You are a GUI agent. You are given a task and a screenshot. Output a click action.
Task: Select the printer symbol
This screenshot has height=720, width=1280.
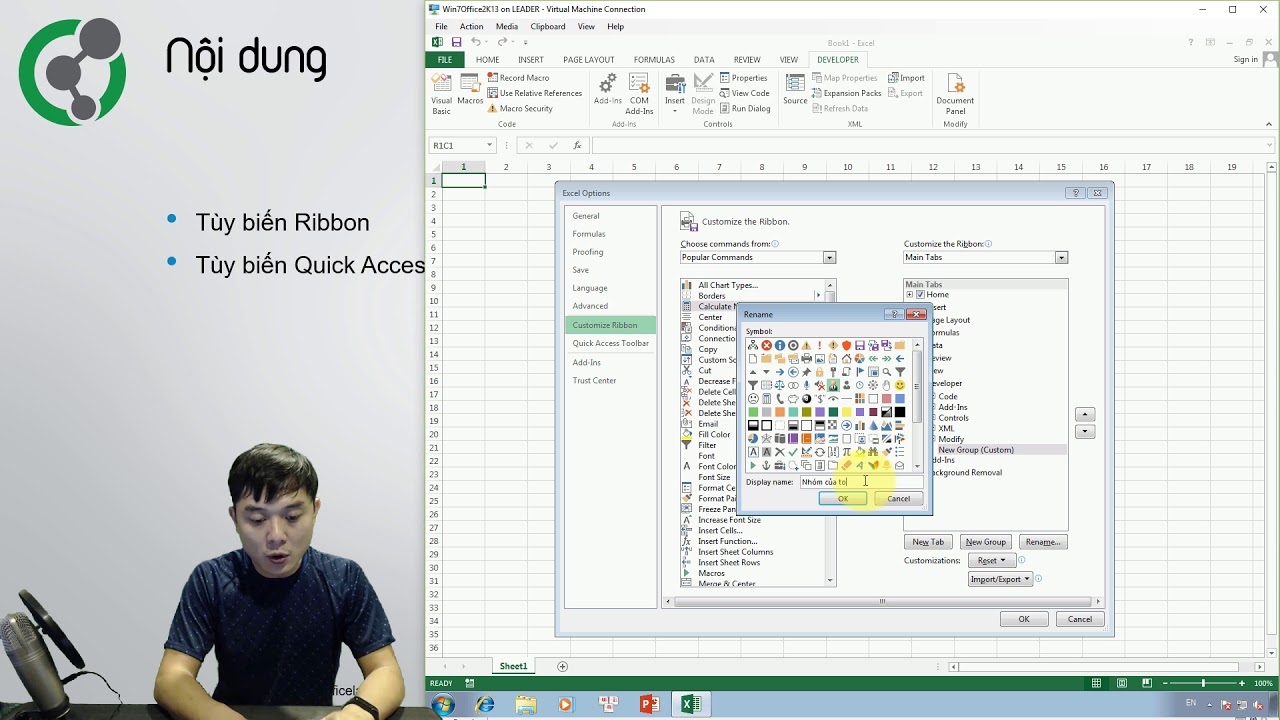(x=806, y=358)
